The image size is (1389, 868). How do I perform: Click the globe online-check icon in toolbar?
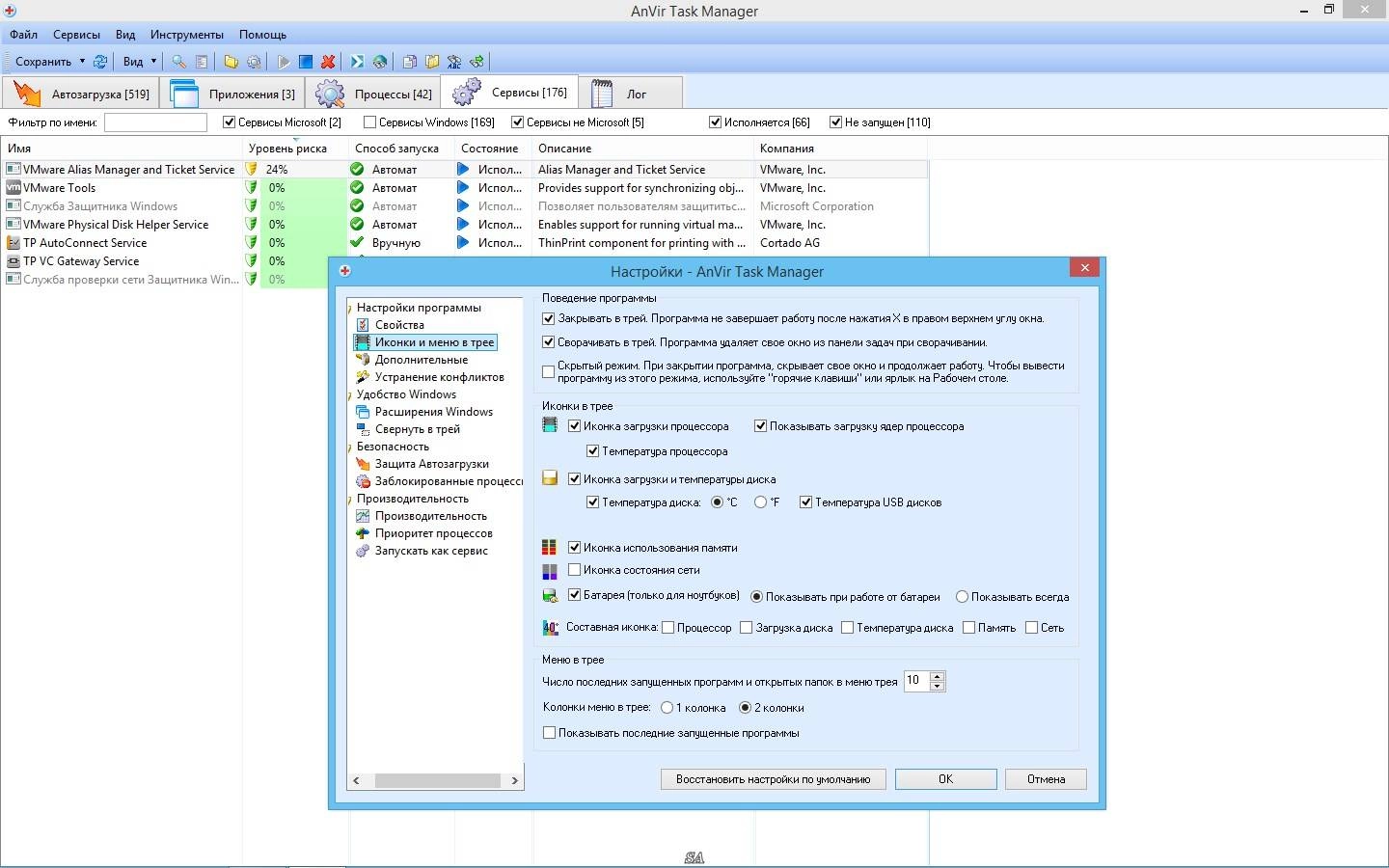380,61
